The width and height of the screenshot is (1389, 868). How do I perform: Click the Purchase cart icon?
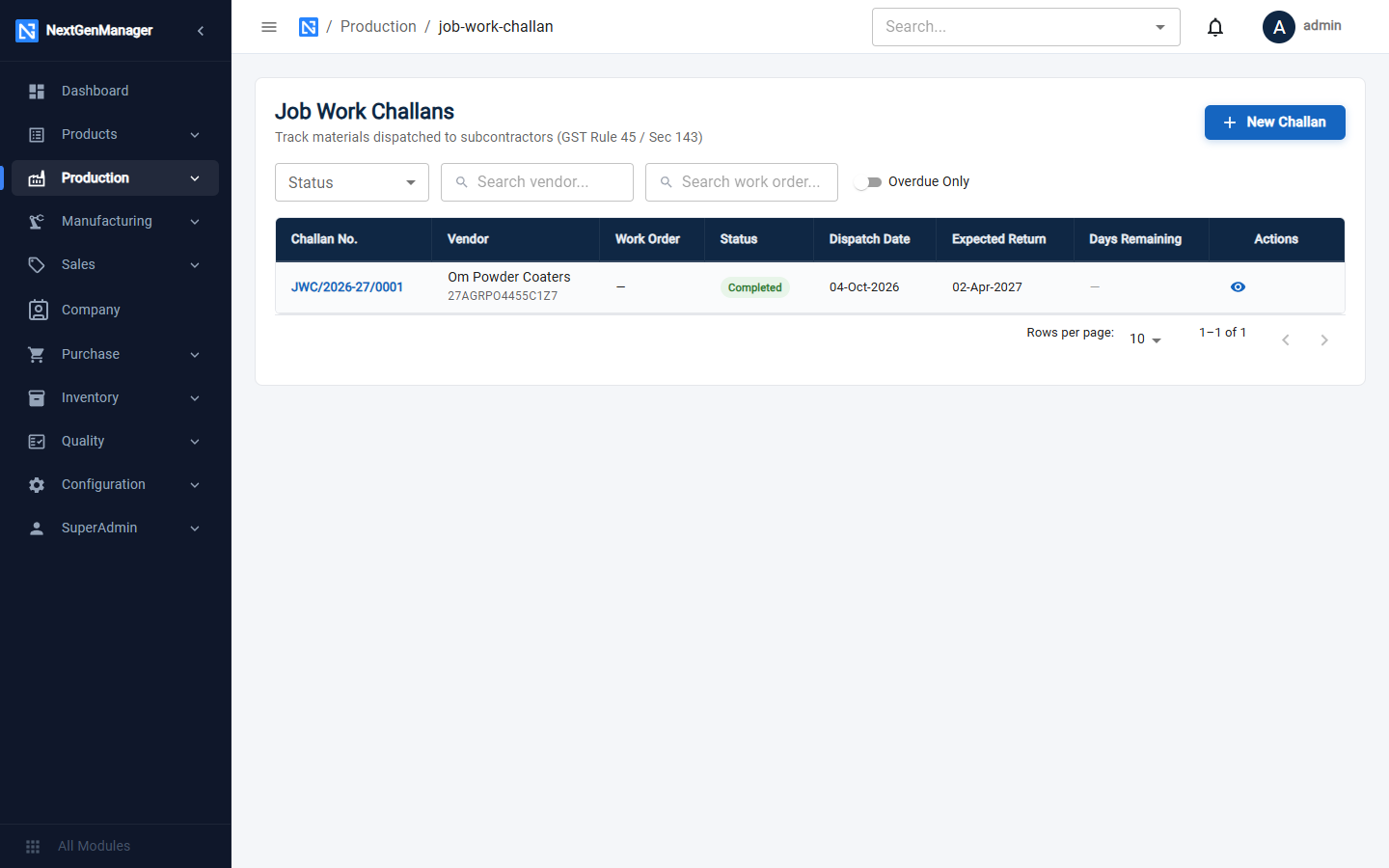coord(37,355)
